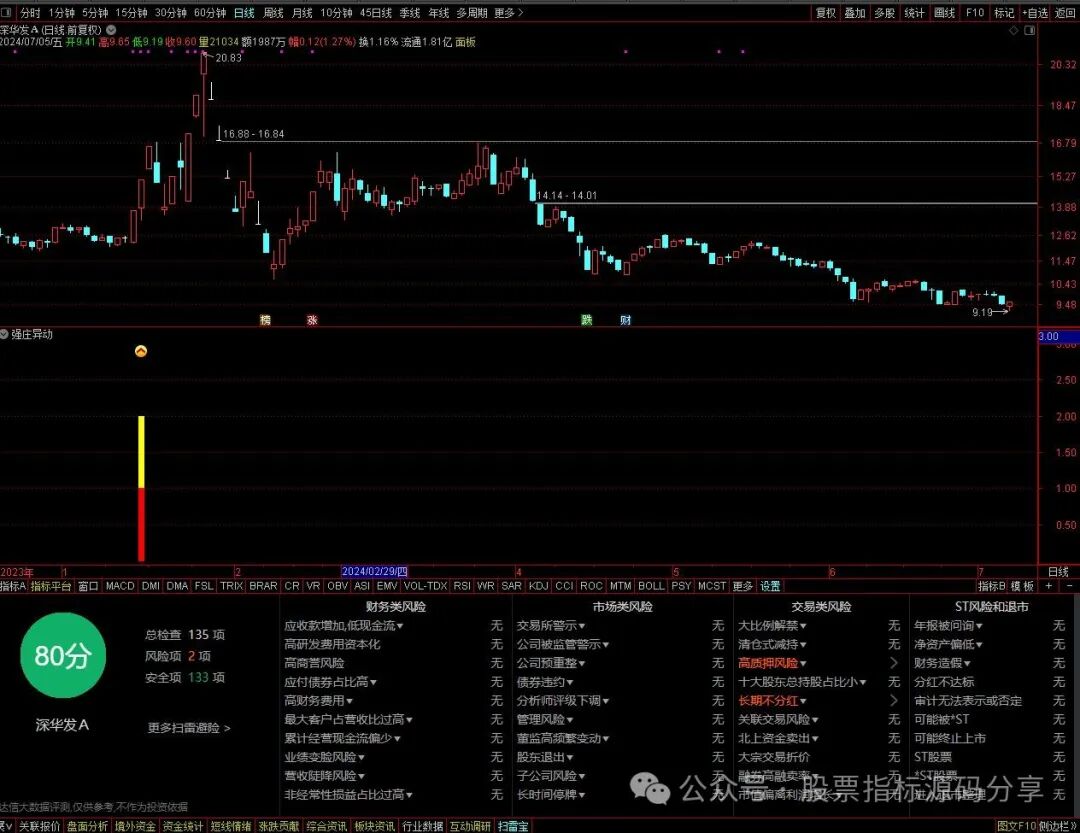Switch to 分时 intraday view
The width and height of the screenshot is (1080, 833).
click(30, 12)
